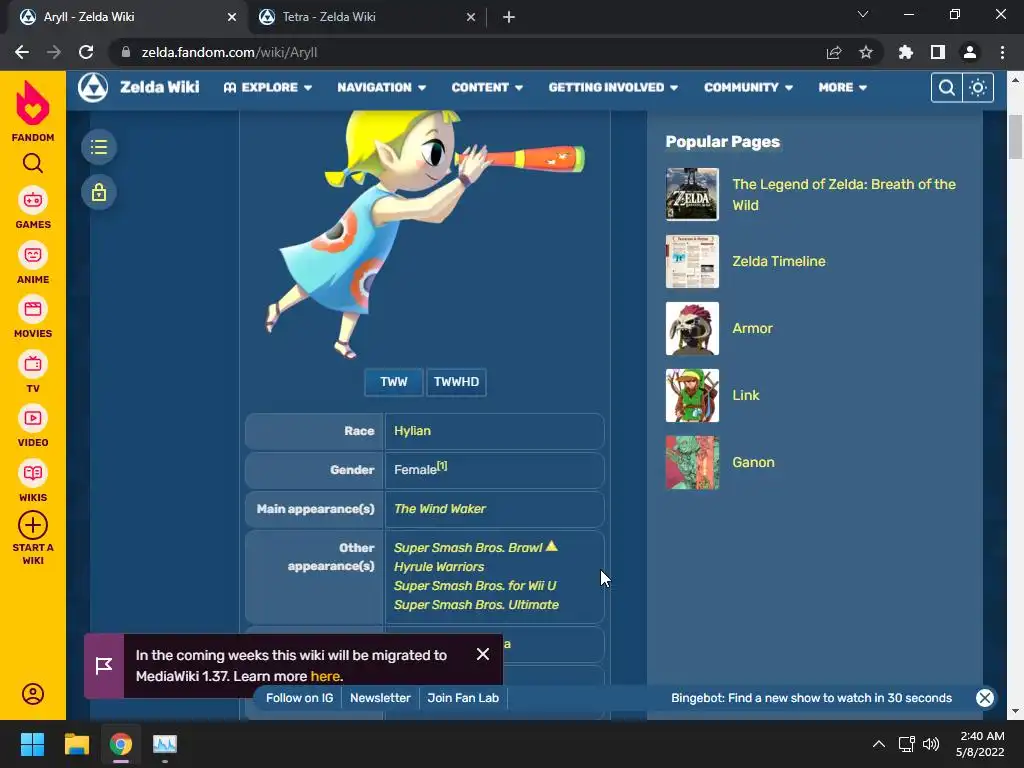This screenshot has width=1024, height=768.
Task: Close the Tetra - Zelda Wiki tab
Action: tap(471, 17)
